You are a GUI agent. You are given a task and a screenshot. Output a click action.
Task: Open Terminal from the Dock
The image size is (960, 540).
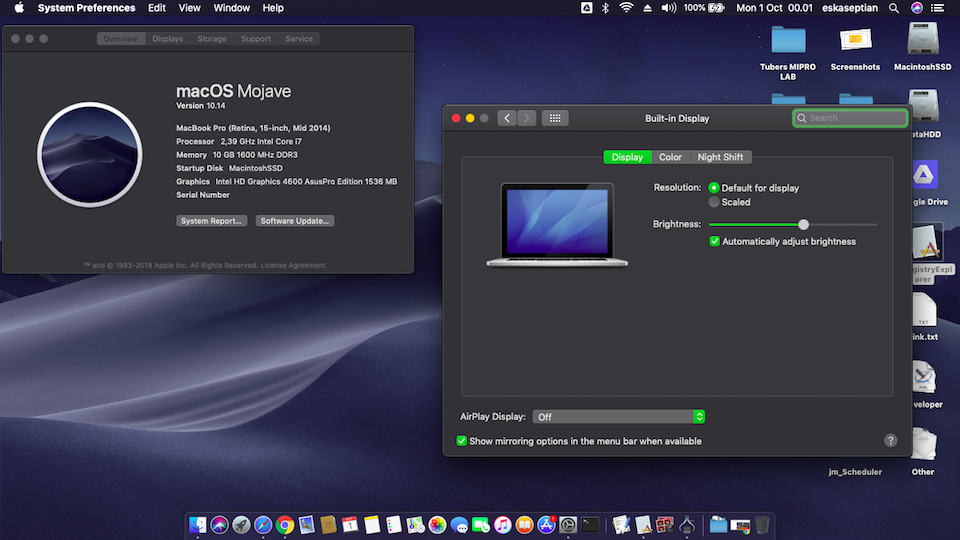click(590, 525)
